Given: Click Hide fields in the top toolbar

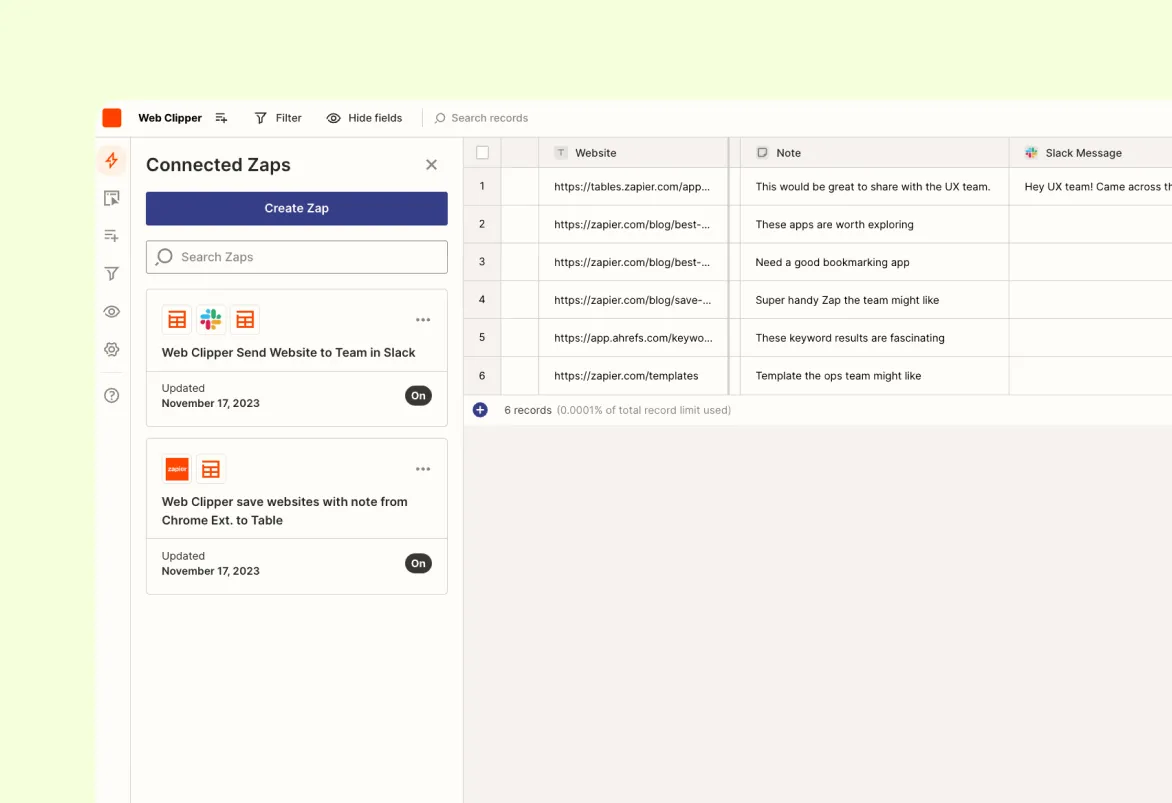Looking at the screenshot, I should 364,117.
